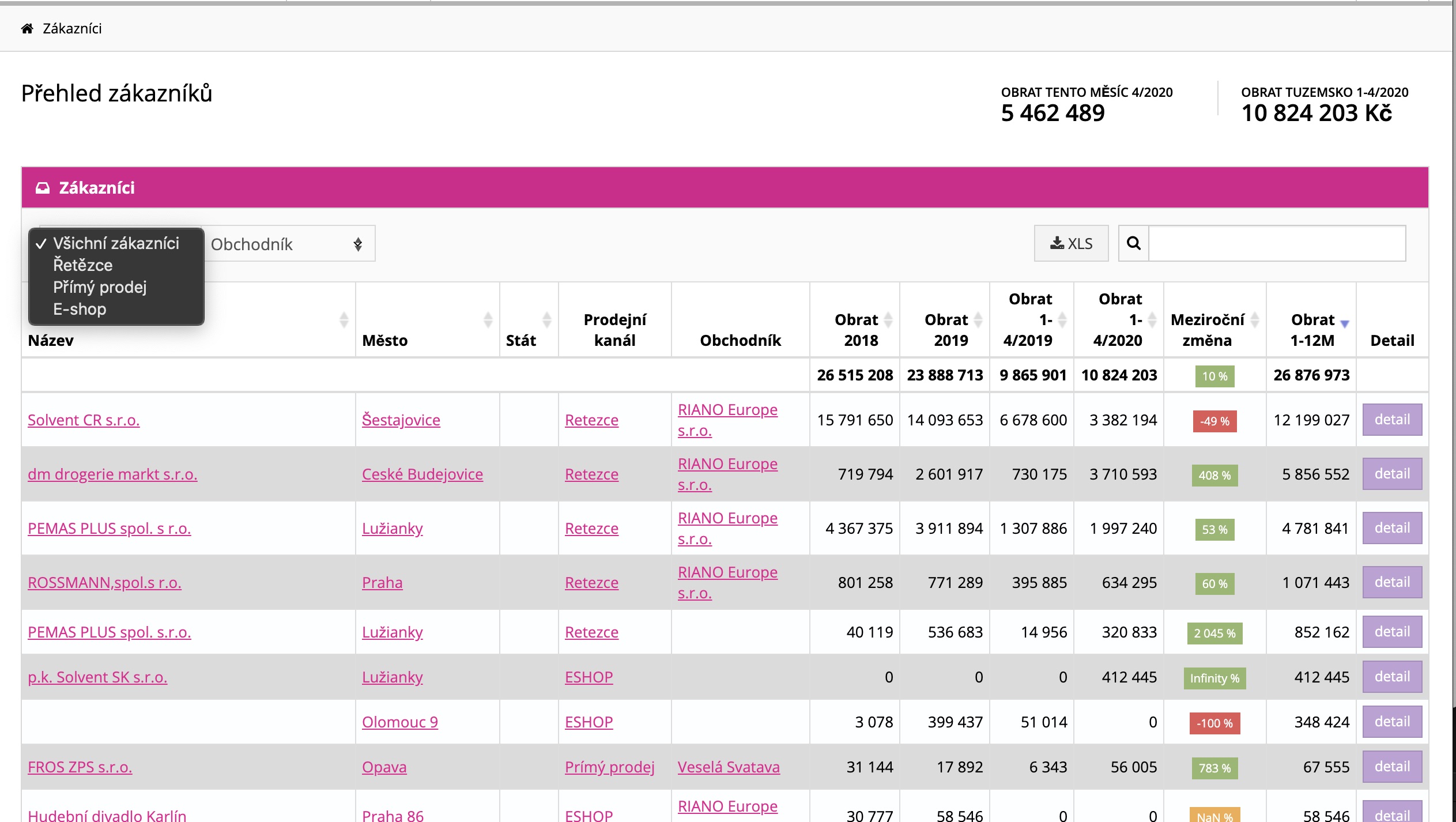Select the Řetězce option in the dropdown list
The image size is (1456, 822).
(83, 265)
